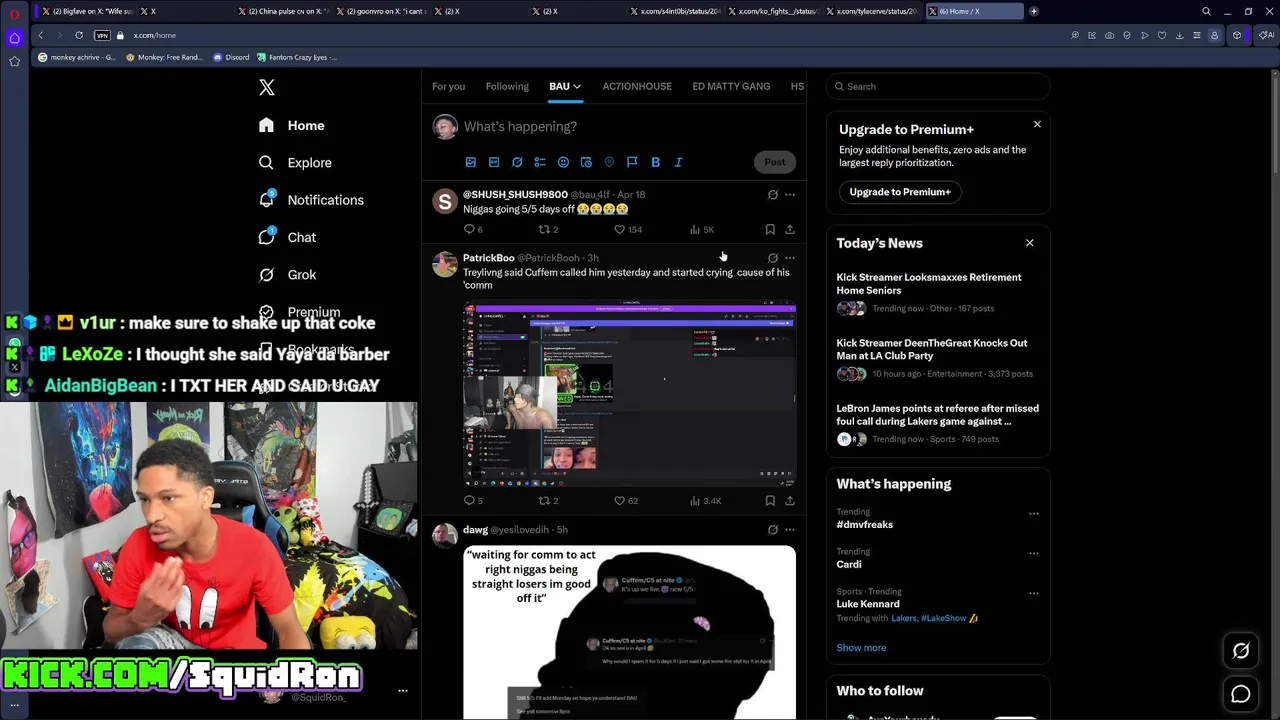Click the X logo above Home
The width and height of the screenshot is (1280, 720).
pos(267,88)
